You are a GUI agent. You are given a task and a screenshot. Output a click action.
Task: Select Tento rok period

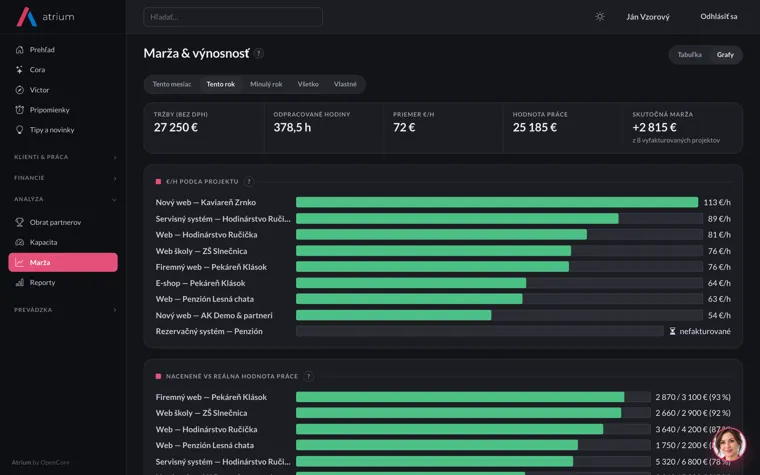click(x=221, y=84)
